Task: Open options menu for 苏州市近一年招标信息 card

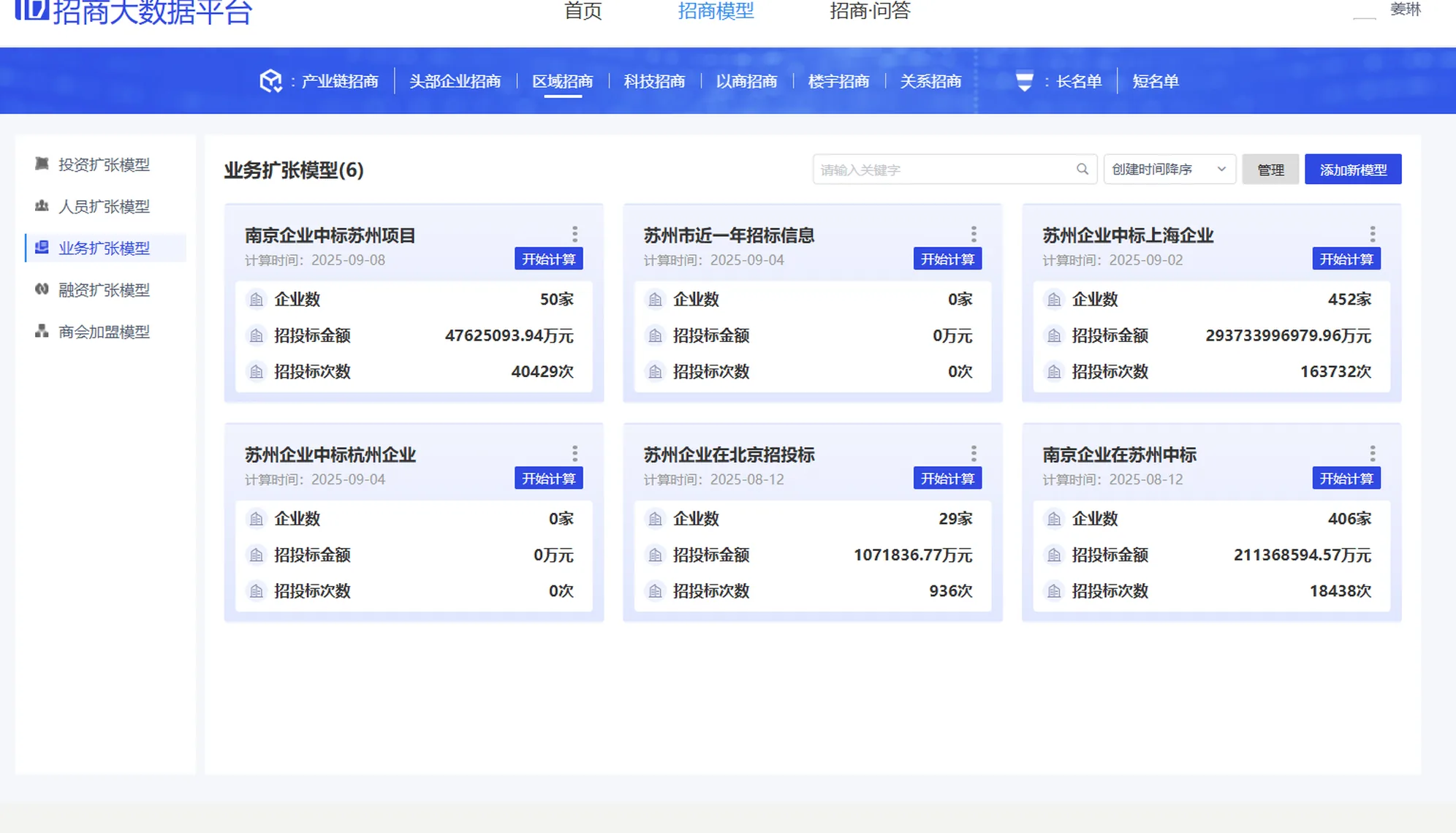Action: point(974,234)
